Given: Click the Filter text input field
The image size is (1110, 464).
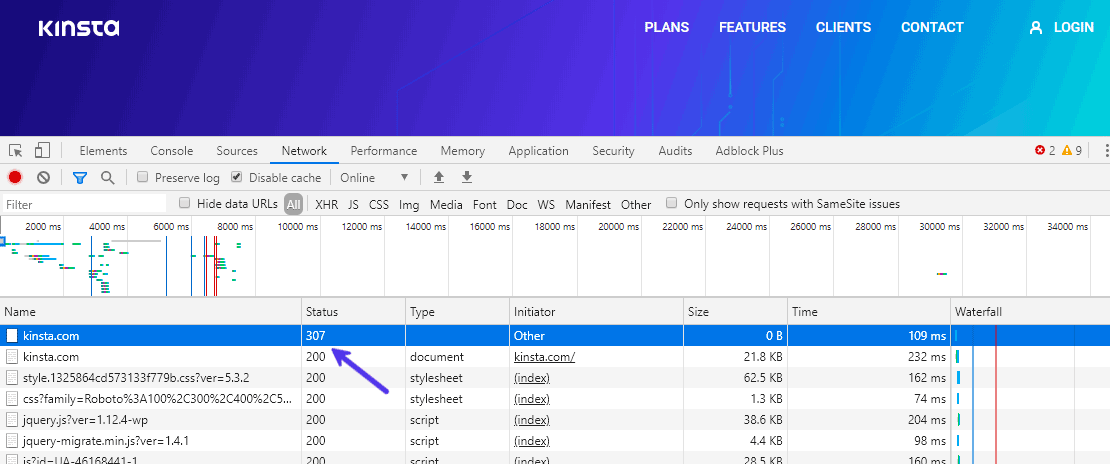Looking at the screenshot, I should pos(85,204).
